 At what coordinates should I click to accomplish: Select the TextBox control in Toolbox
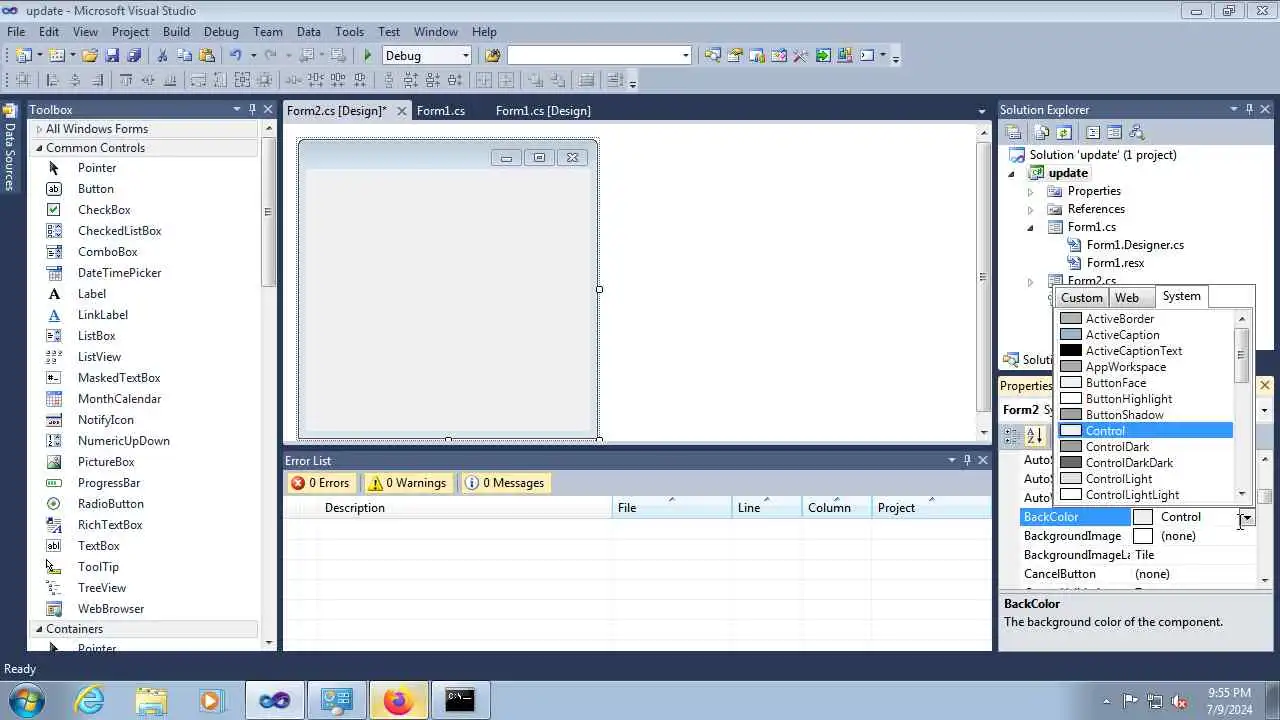(99, 546)
